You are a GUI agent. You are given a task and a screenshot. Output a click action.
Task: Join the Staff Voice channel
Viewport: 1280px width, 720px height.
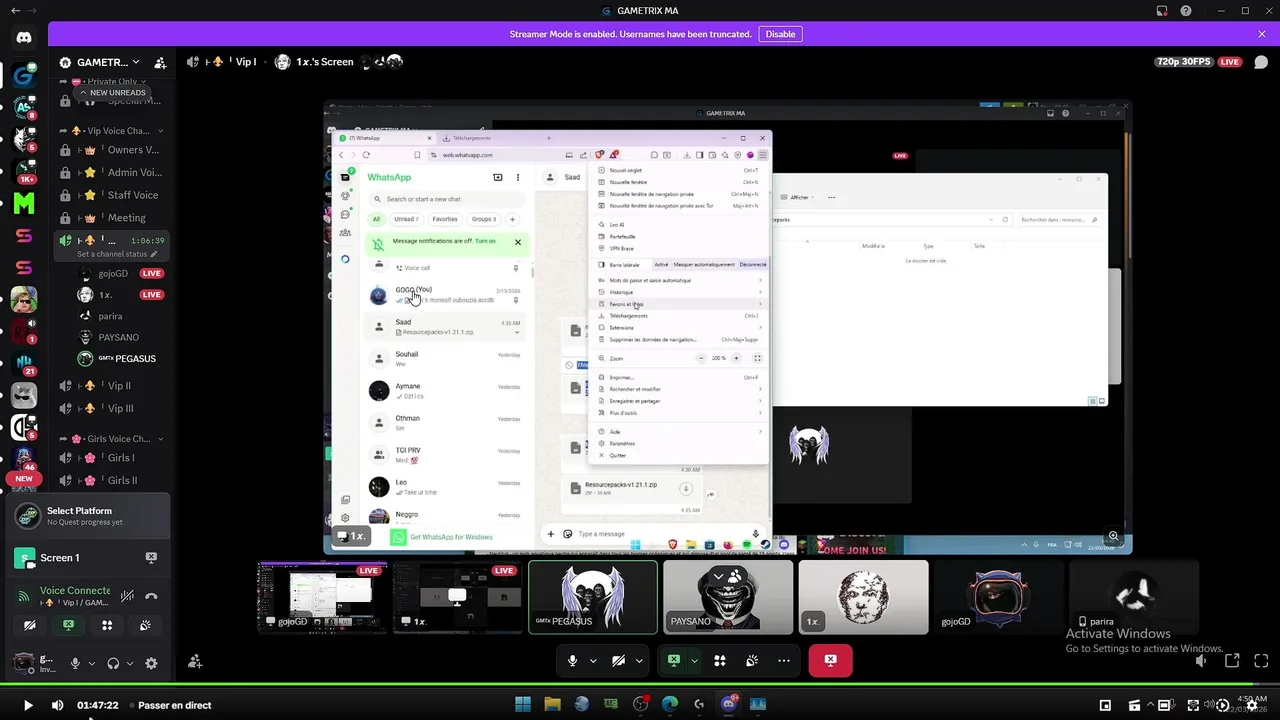pos(112,195)
